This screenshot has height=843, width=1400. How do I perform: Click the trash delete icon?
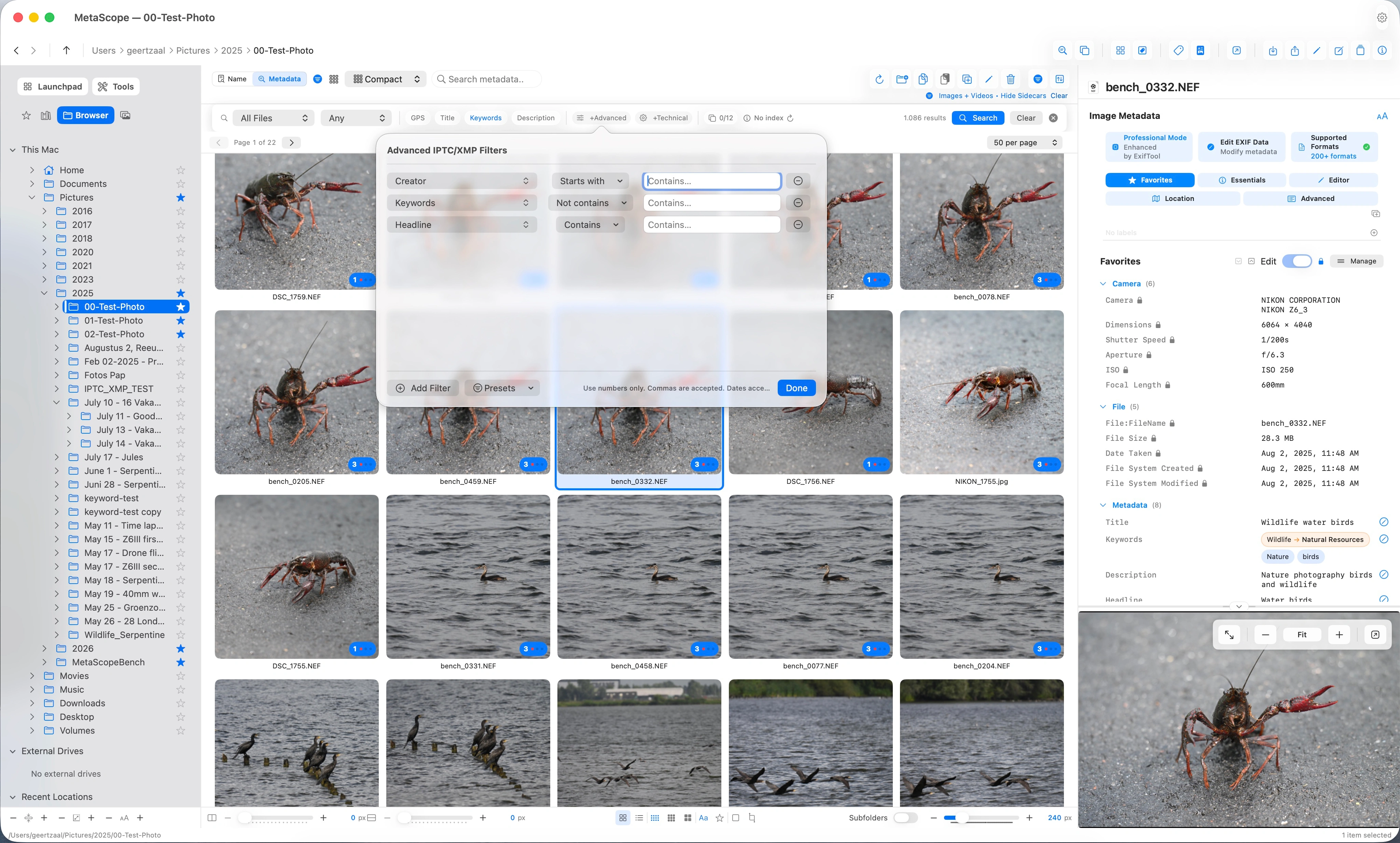(x=1011, y=79)
